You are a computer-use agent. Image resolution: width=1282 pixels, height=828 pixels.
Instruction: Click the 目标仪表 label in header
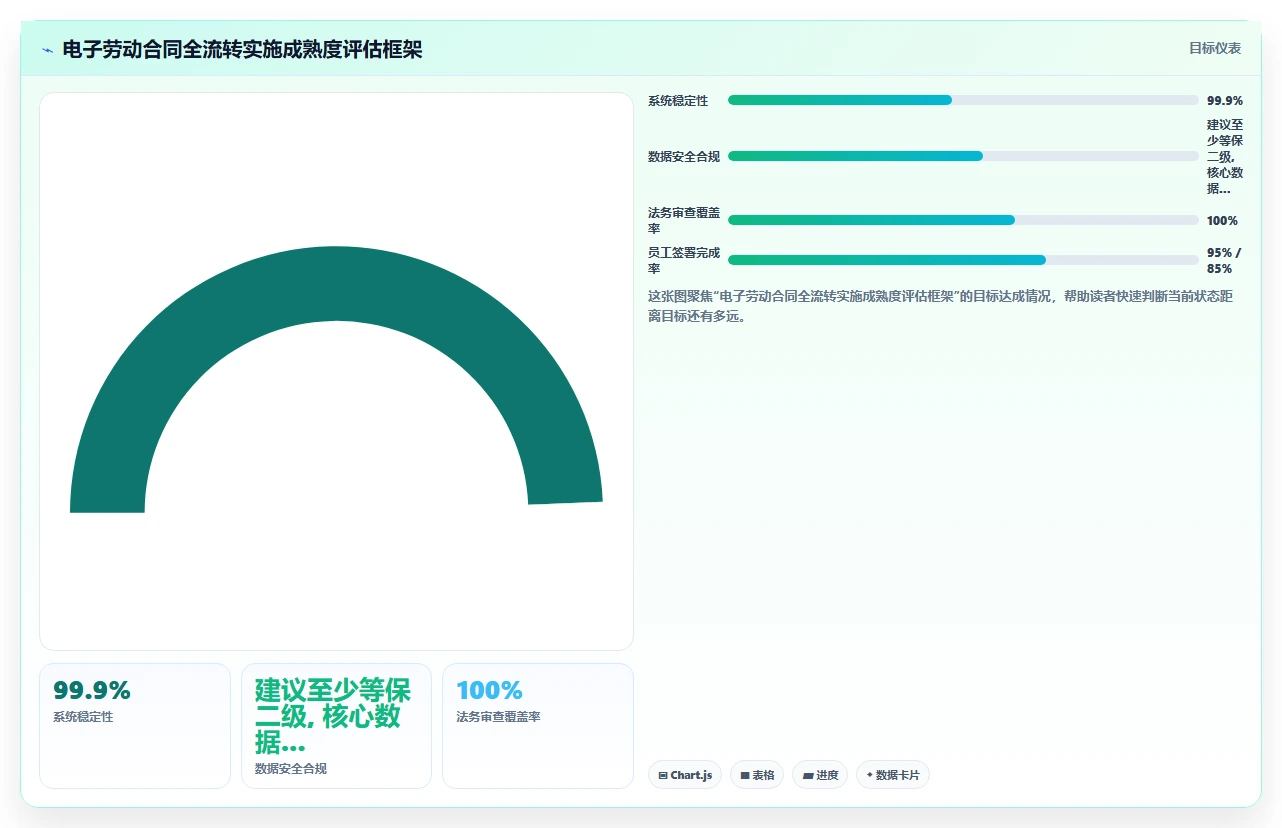pyautogui.click(x=1215, y=48)
